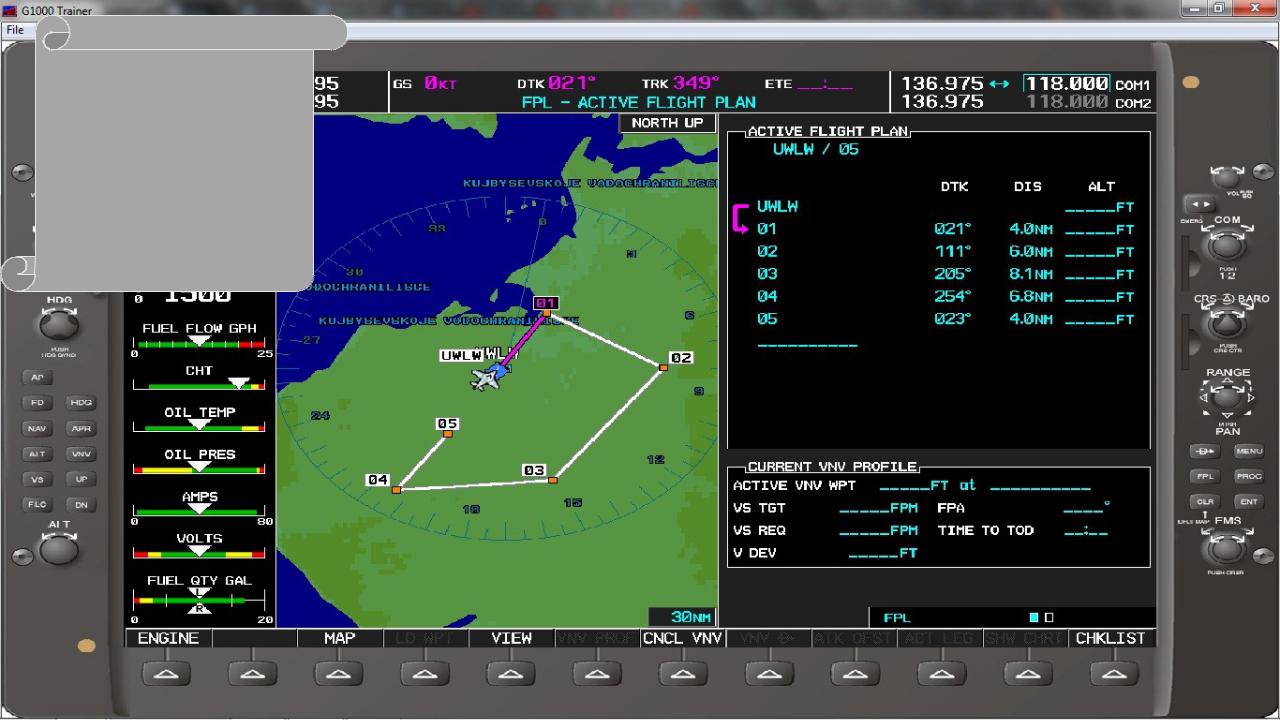The image size is (1280, 720).
Task: Select the boxed 118.000 COM1 standby frequency
Action: (1066, 84)
